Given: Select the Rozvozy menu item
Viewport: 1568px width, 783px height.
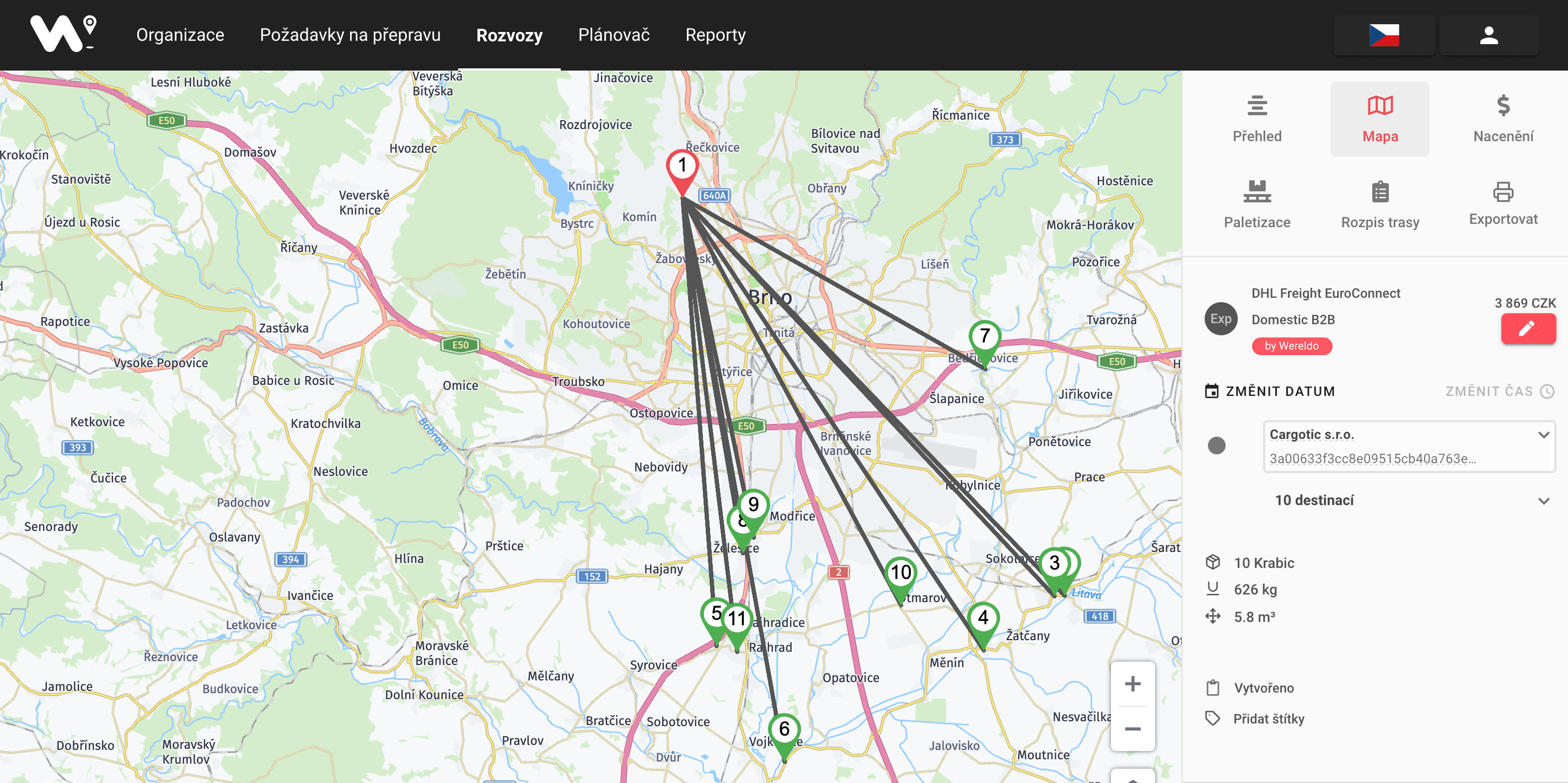Looking at the screenshot, I should pyautogui.click(x=509, y=35).
